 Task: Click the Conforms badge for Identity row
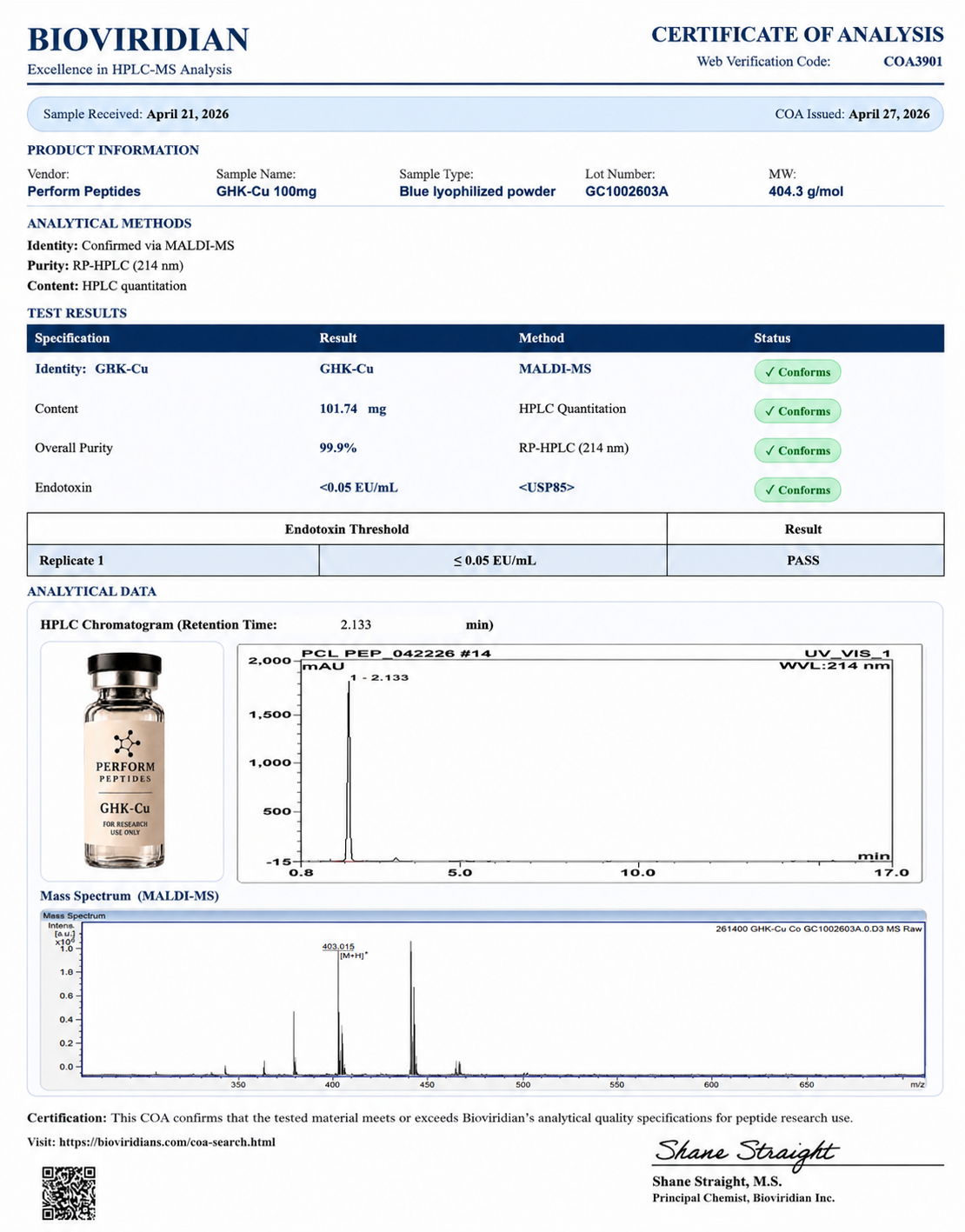(x=797, y=372)
